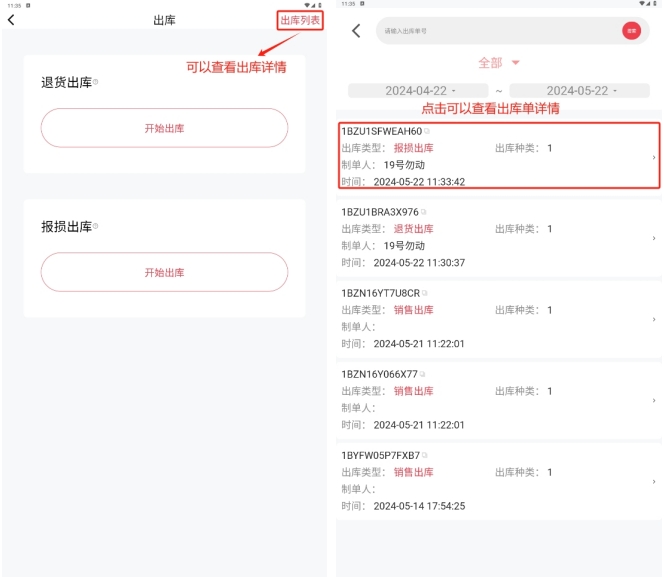Click the small icon beside 报损出库 title

pyautogui.click(x=96, y=226)
